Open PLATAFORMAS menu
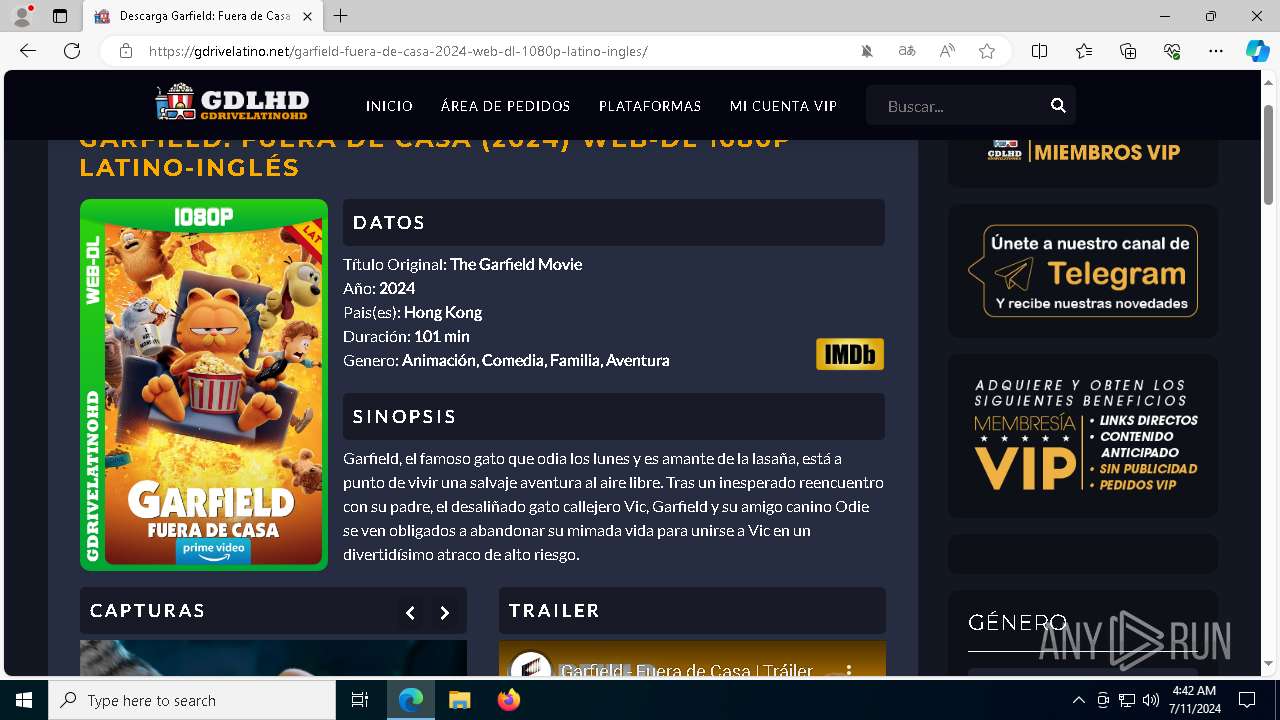The height and width of the screenshot is (720, 1280). [650, 106]
